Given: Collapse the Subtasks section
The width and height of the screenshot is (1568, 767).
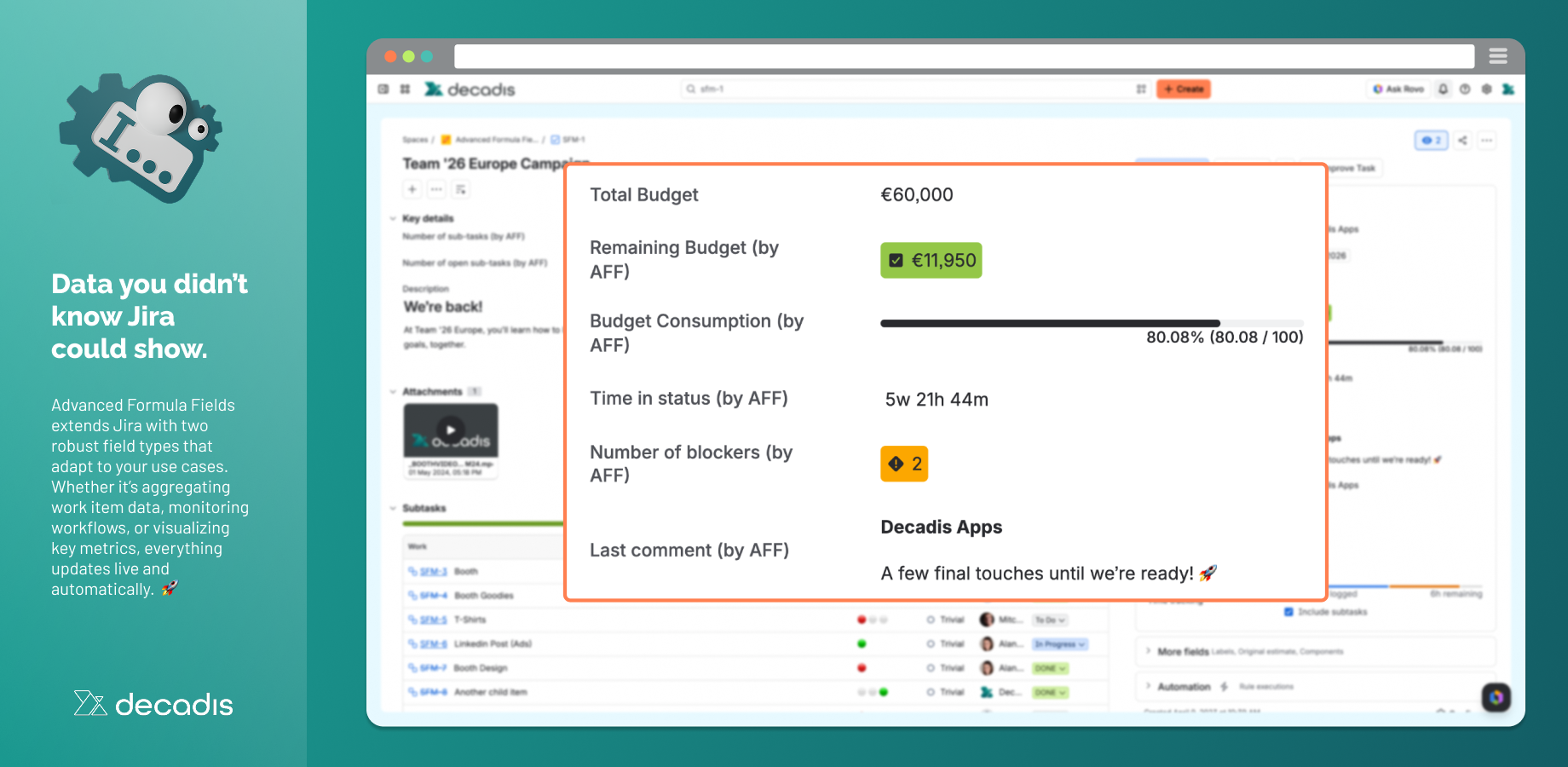Looking at the screenshot, I should (x=393, y=508).
